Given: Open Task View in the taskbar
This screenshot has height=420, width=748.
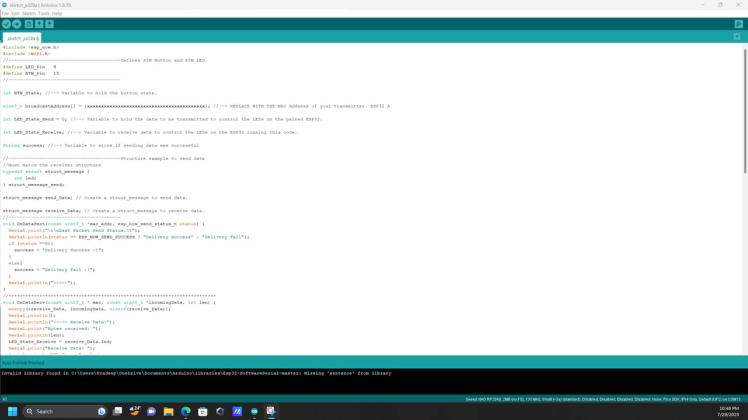Looking at the screenshot, I should 117,411.
